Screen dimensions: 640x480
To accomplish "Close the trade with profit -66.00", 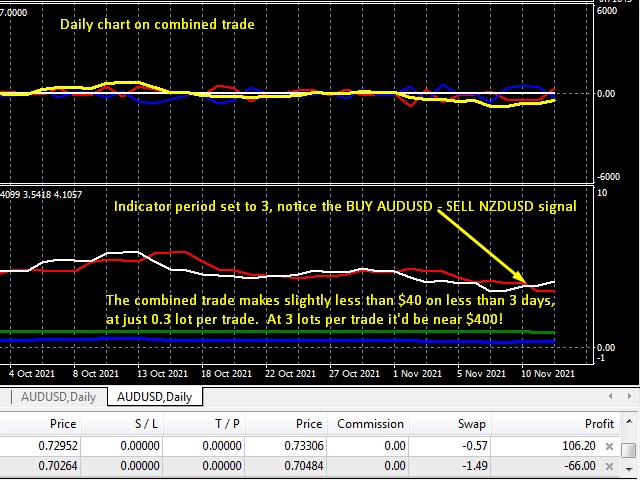I will click(x=609, y=466).
